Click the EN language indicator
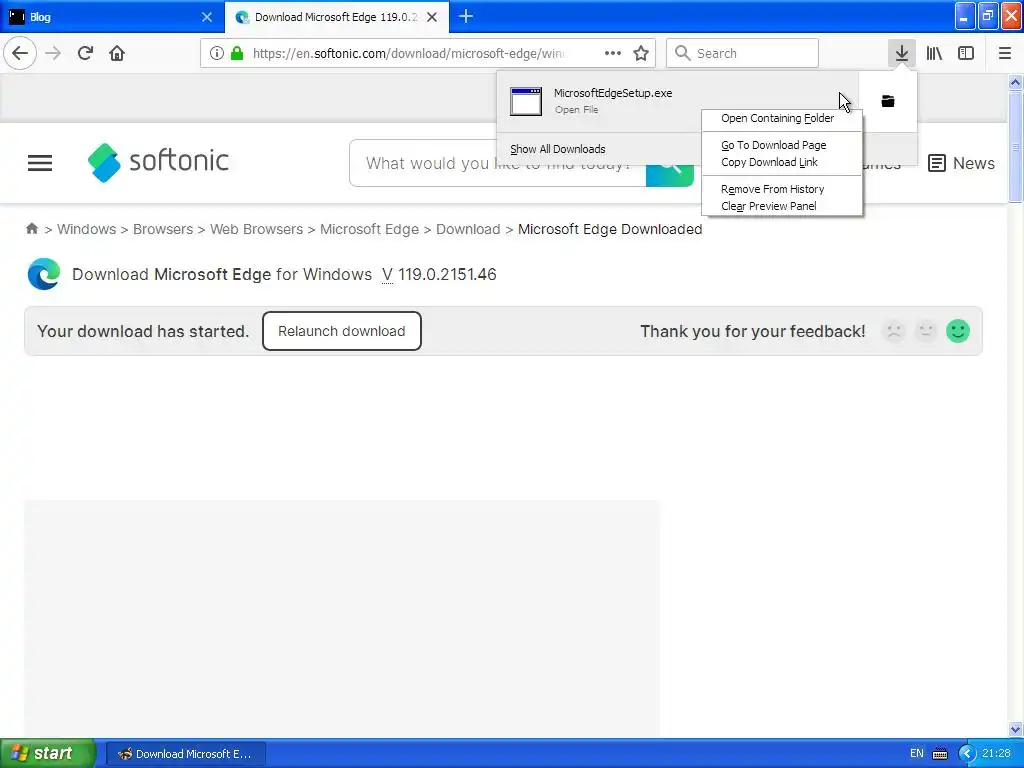 pos(917,754)
